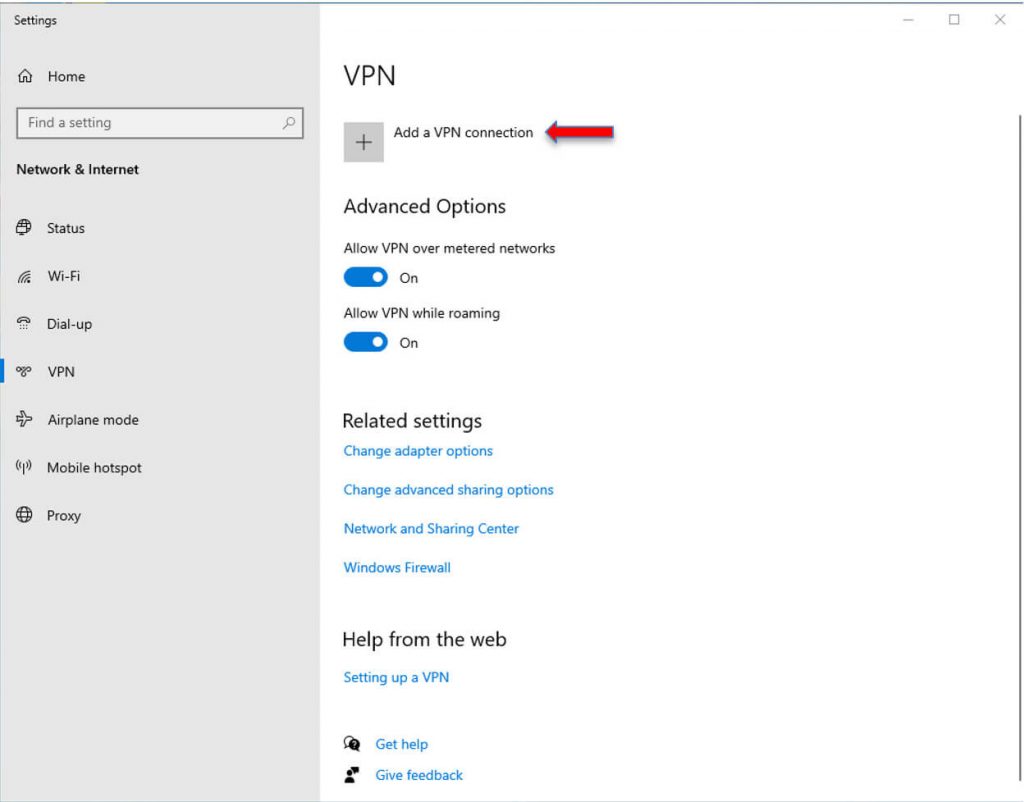This screenshot has width=1024, height=802.
Task: Minimize the Settings window
Action: click(x=908, y=20)
